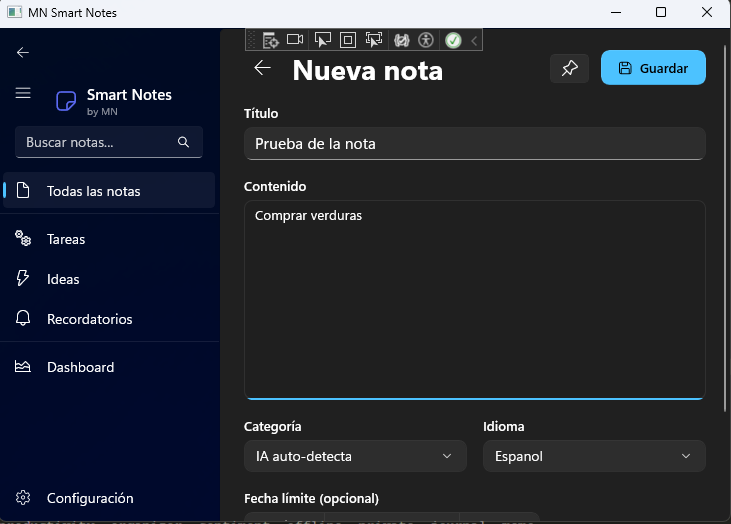Open Configuración settings
This screenshot has height=524, width=731.
(109, 498)
